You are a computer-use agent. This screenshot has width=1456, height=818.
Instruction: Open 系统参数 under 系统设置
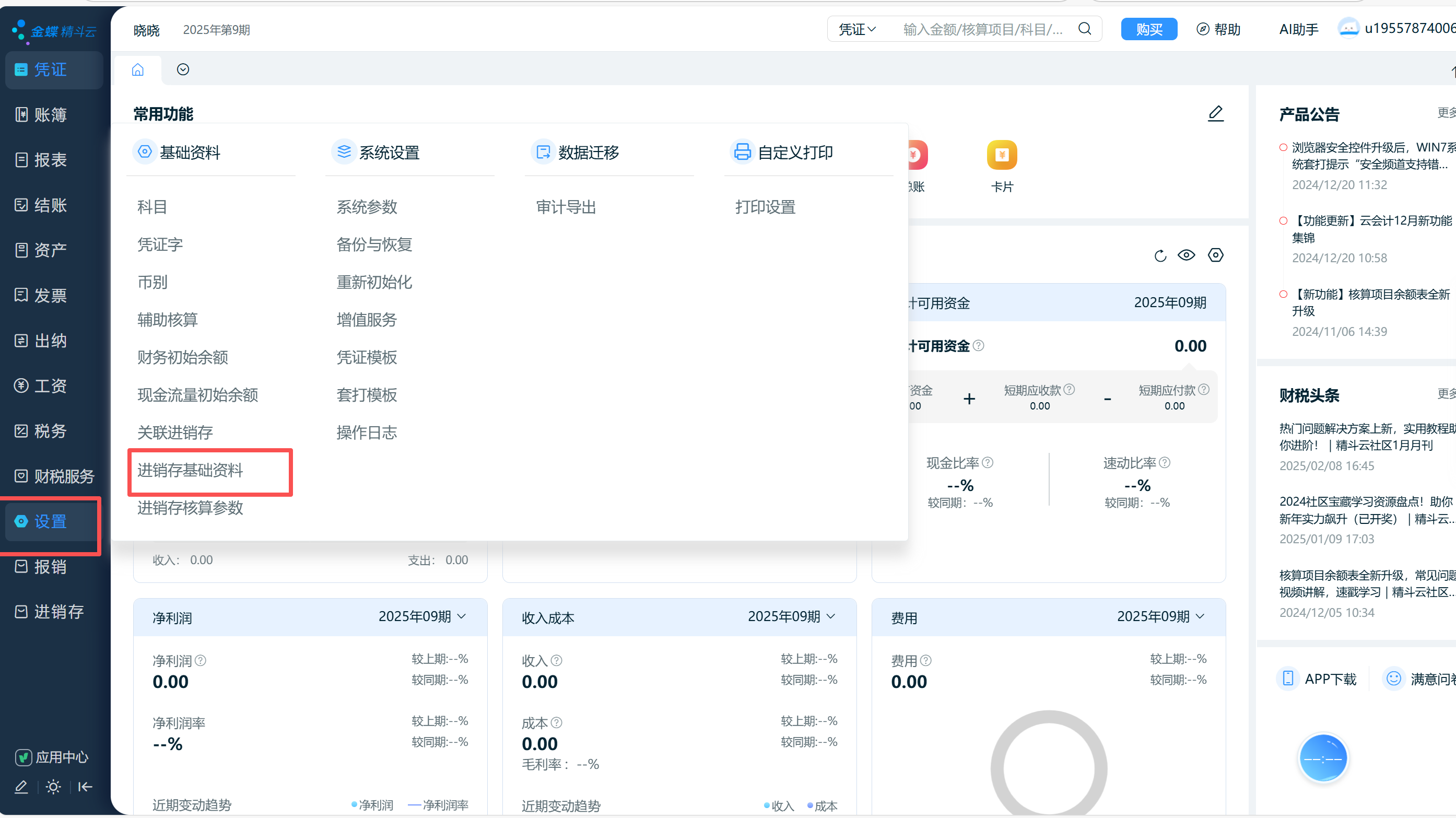367,207
